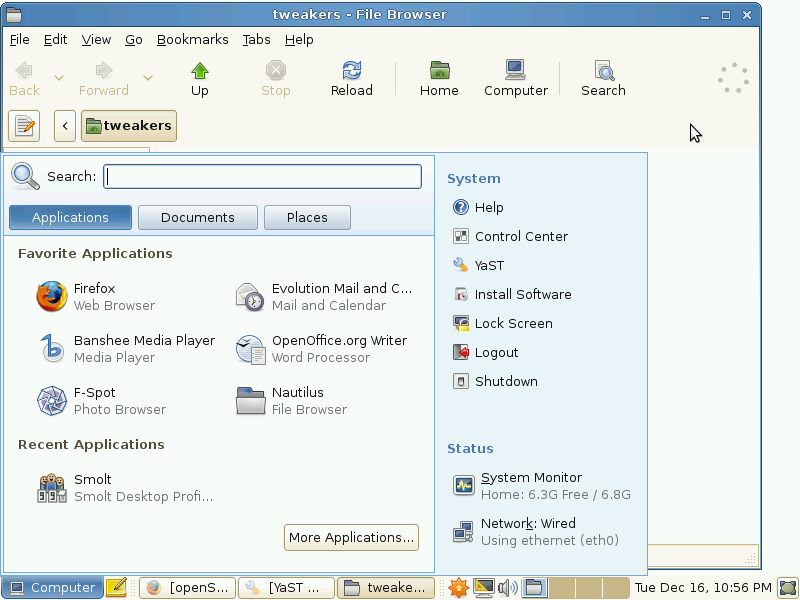Launch Smolt from Recent Applications
Image resolution: width=800 pixels, height=600 pixels.
[x=126, y=488]
